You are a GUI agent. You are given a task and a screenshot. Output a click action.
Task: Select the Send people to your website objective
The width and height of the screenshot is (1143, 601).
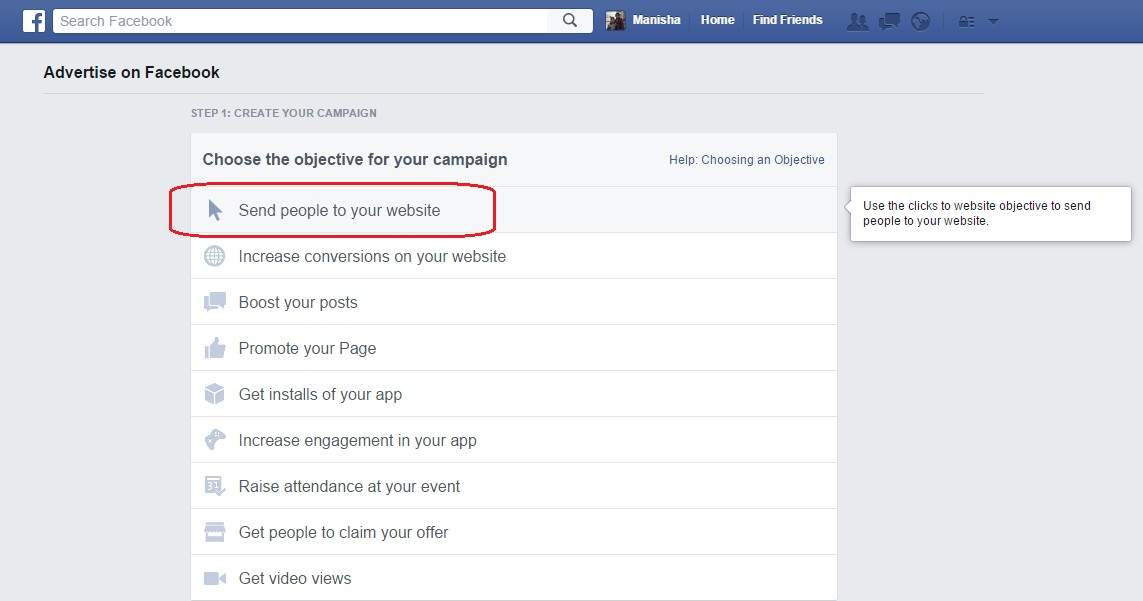[x=339, y=210]
